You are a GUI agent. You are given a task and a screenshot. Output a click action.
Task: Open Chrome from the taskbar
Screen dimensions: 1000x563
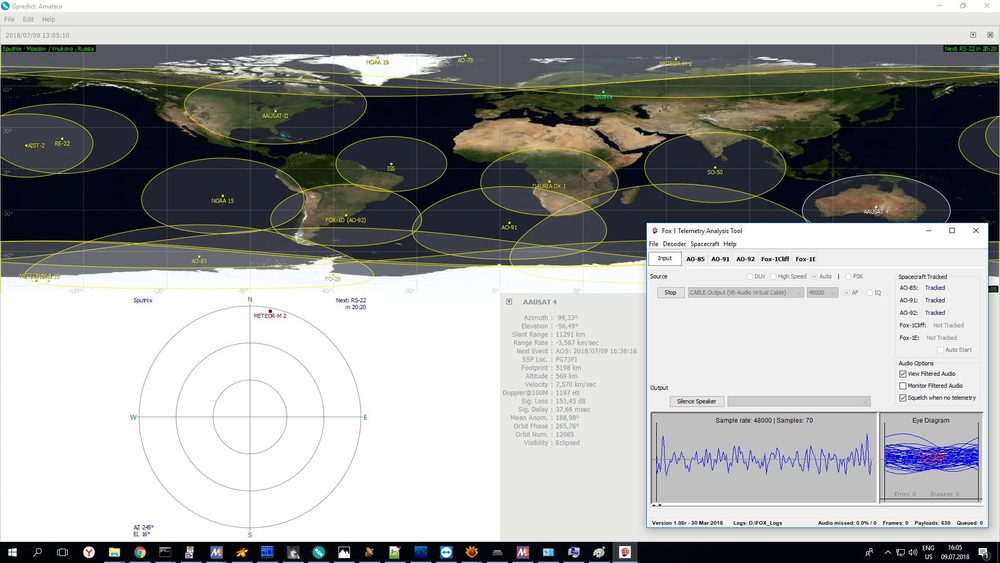click(x=140, y=552)
